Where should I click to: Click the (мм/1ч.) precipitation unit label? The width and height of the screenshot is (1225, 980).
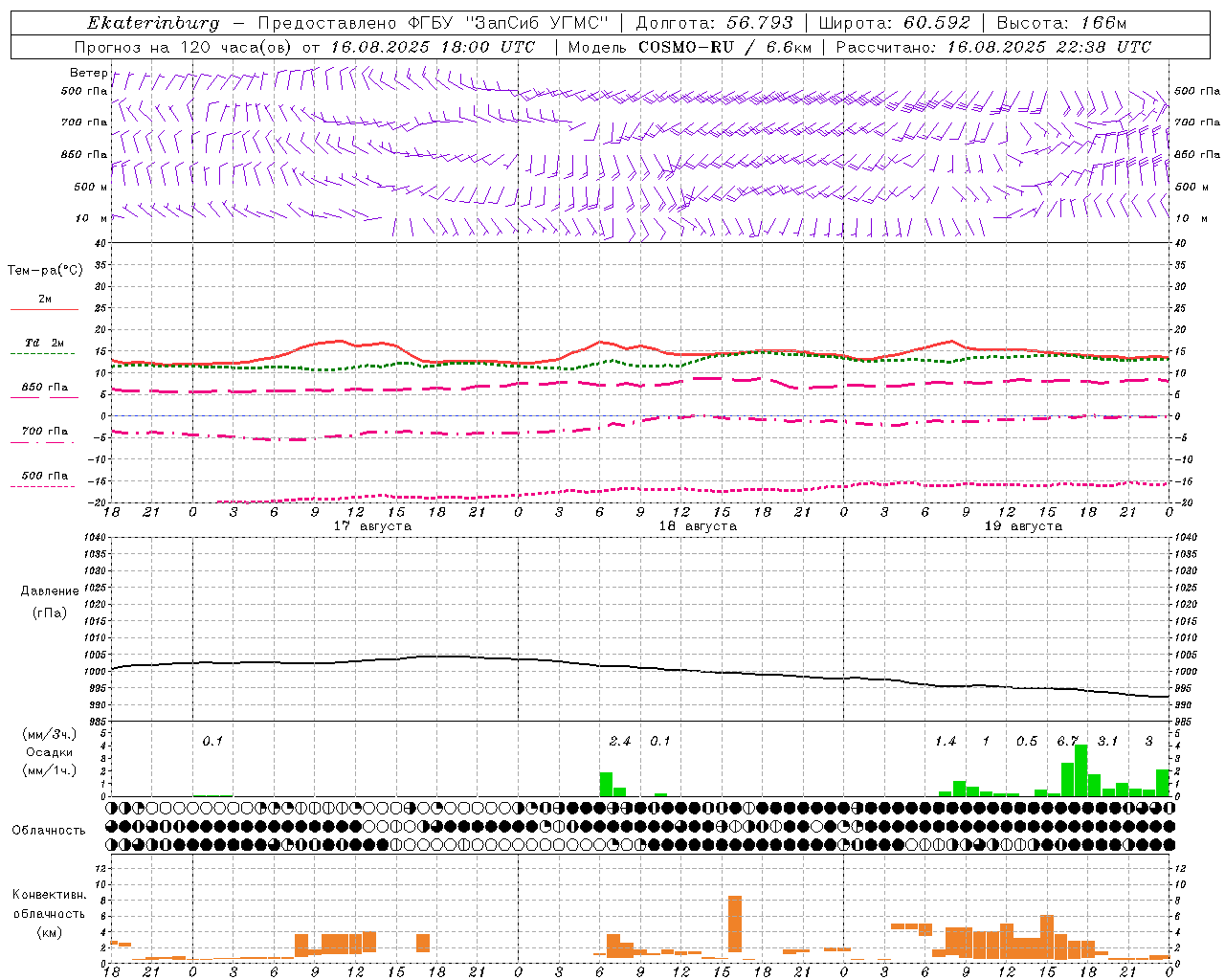coord(50,770)
